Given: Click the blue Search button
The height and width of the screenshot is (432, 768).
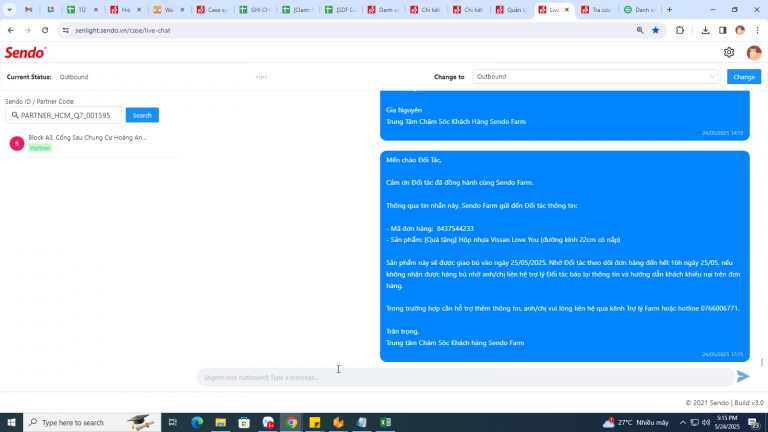Looking at the screenshot, I should [142, 115].
